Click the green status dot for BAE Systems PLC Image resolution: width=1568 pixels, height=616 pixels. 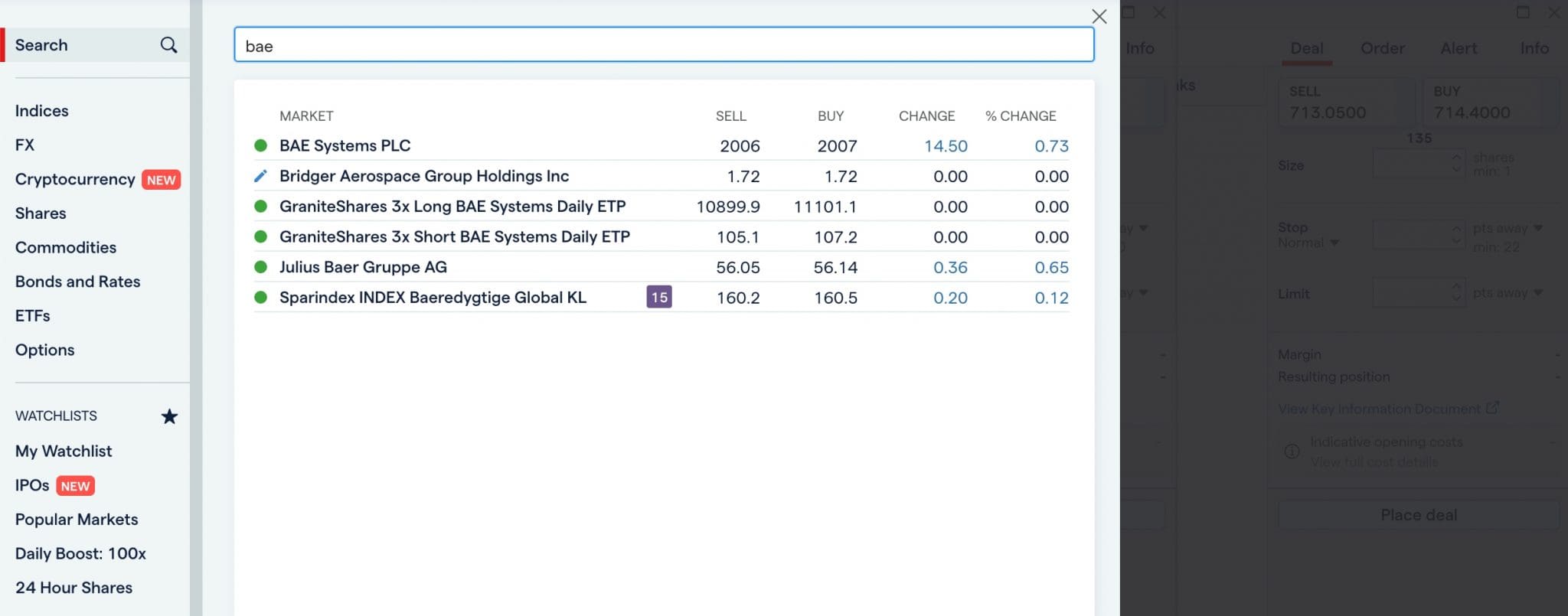[x=260, y=145]
